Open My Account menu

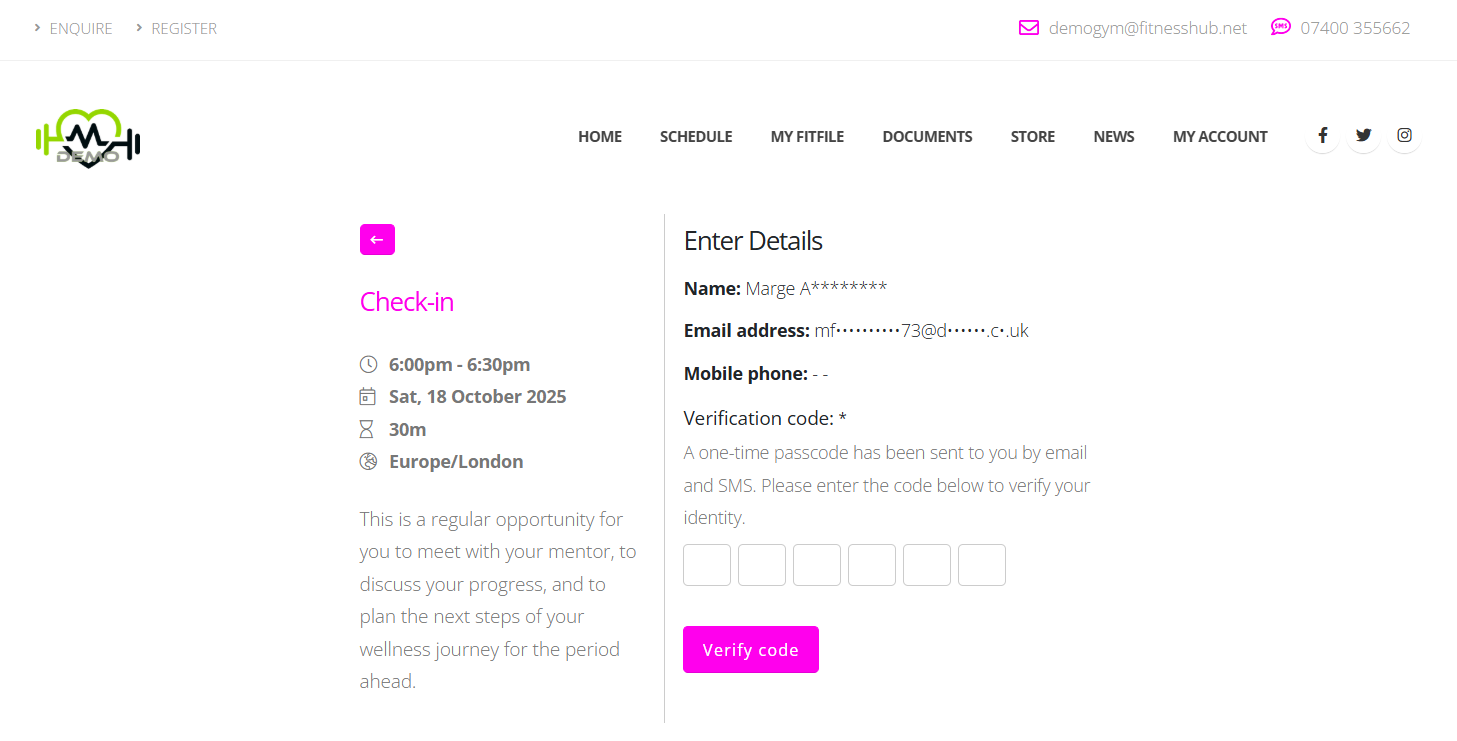[1220, 137]
